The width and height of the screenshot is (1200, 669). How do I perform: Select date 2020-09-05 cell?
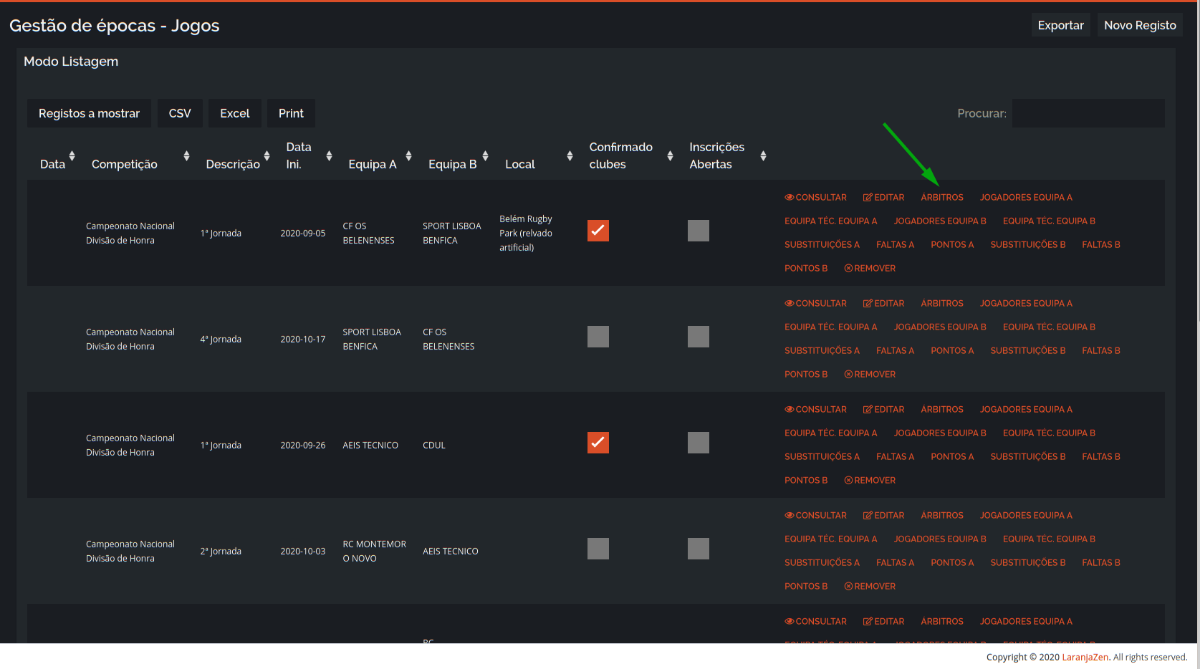point(303,233)
